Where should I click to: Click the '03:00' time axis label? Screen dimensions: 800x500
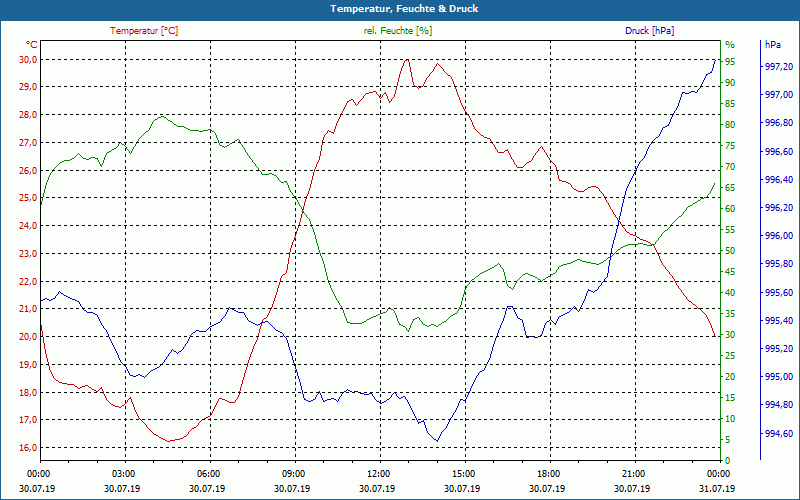[122, 473]
